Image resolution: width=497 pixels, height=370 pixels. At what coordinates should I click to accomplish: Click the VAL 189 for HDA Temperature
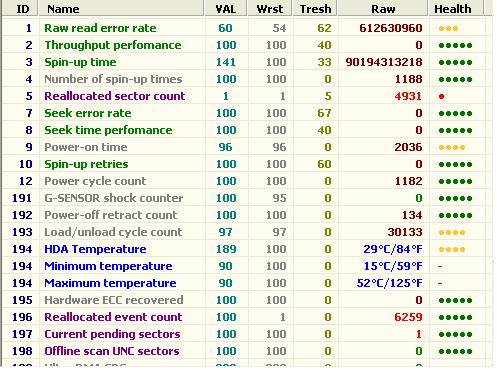pyautogui.click(x=226, y=249)
